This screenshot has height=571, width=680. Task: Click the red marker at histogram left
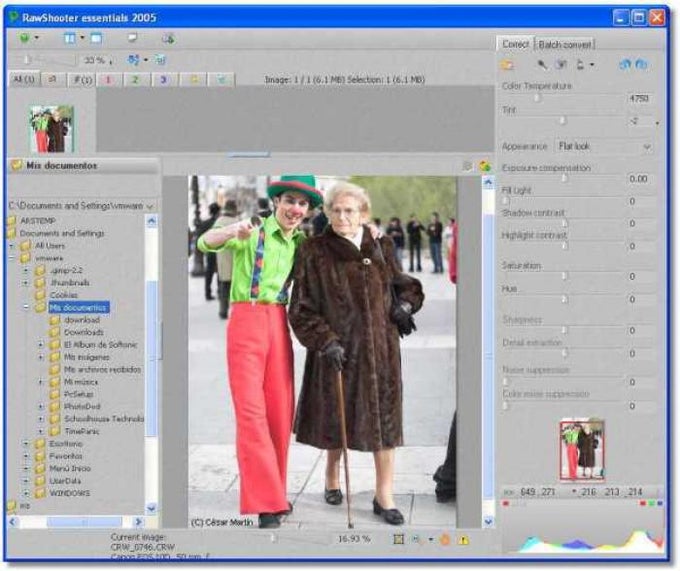pos(506,503)
